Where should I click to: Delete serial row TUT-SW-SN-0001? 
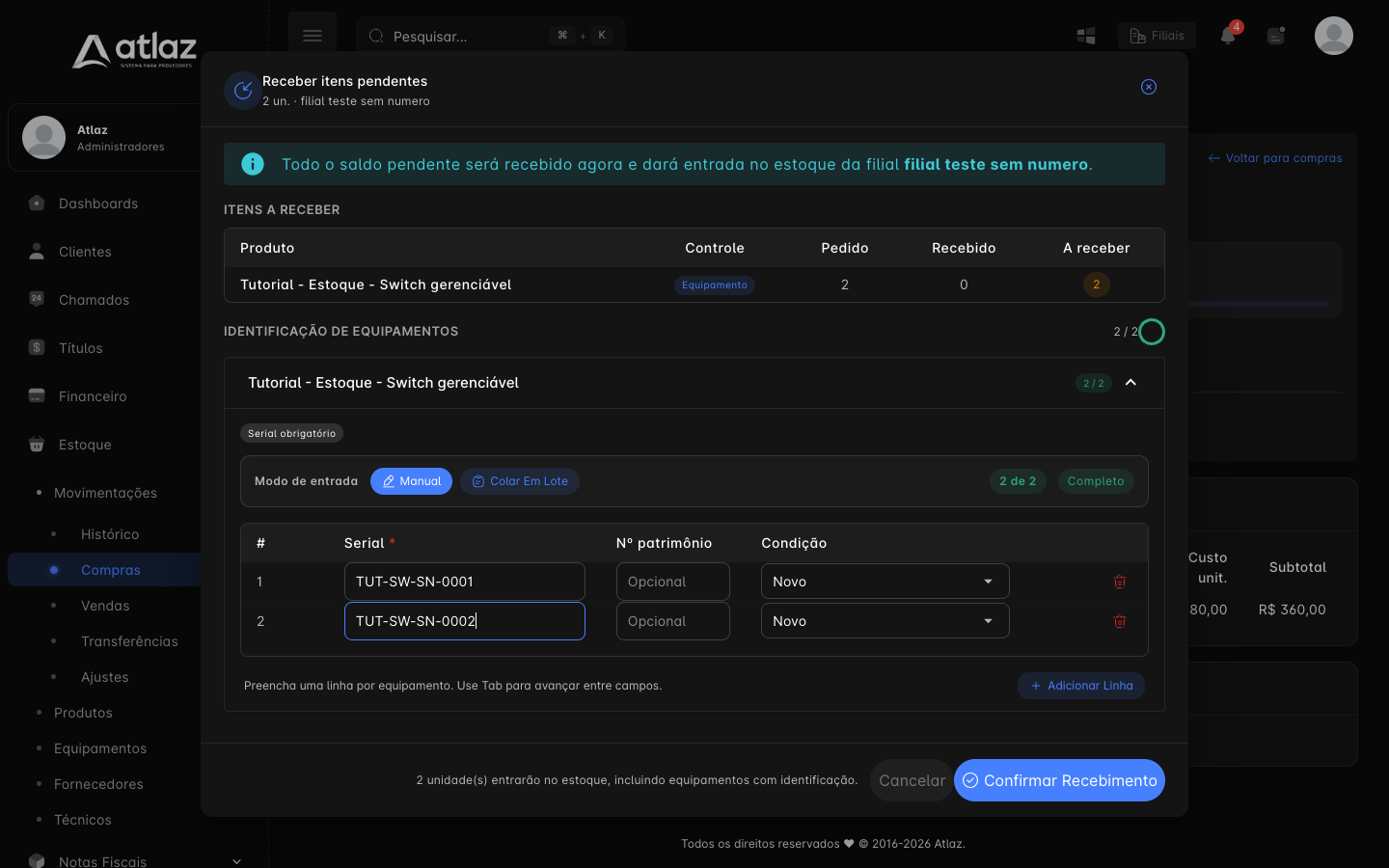1120,582
